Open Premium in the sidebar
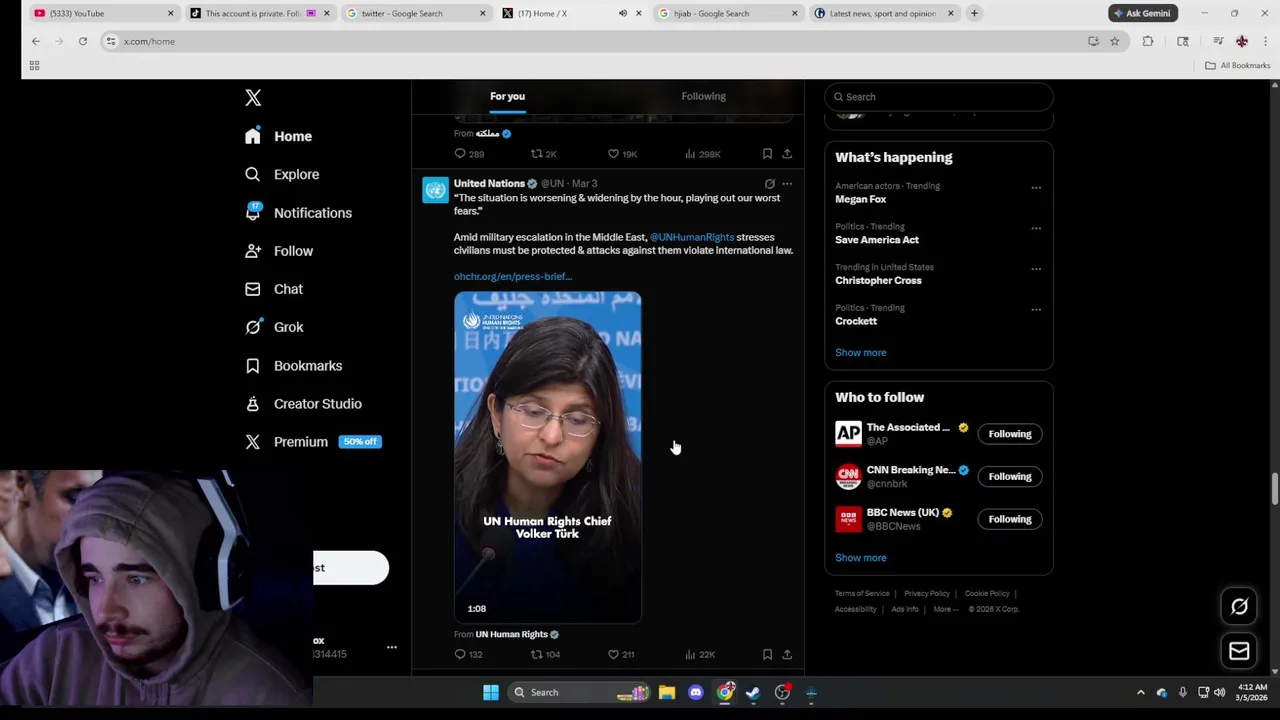The image size is (1280, 720). click(x=312, y=442)
